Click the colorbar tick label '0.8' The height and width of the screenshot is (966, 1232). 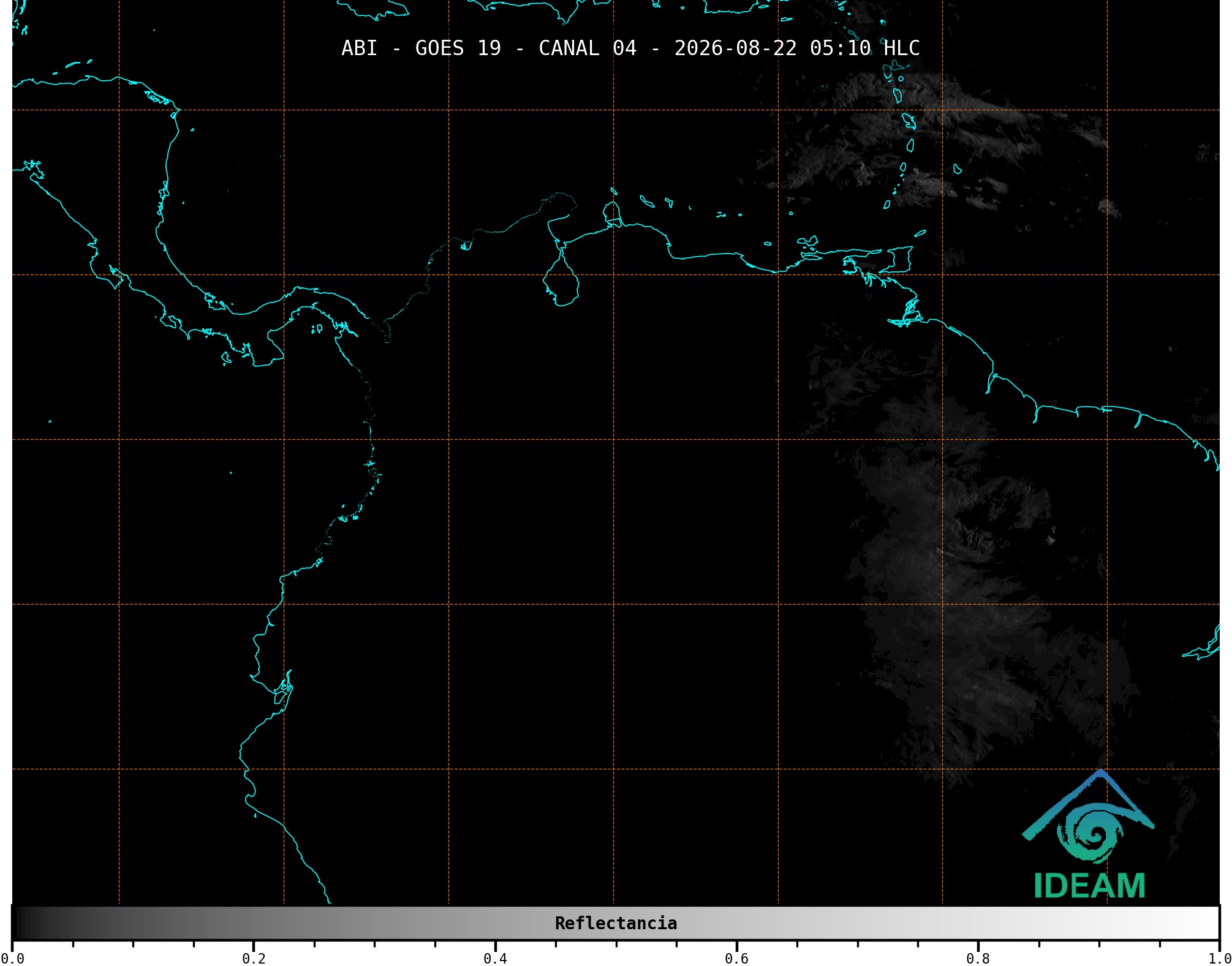(978, 959)
